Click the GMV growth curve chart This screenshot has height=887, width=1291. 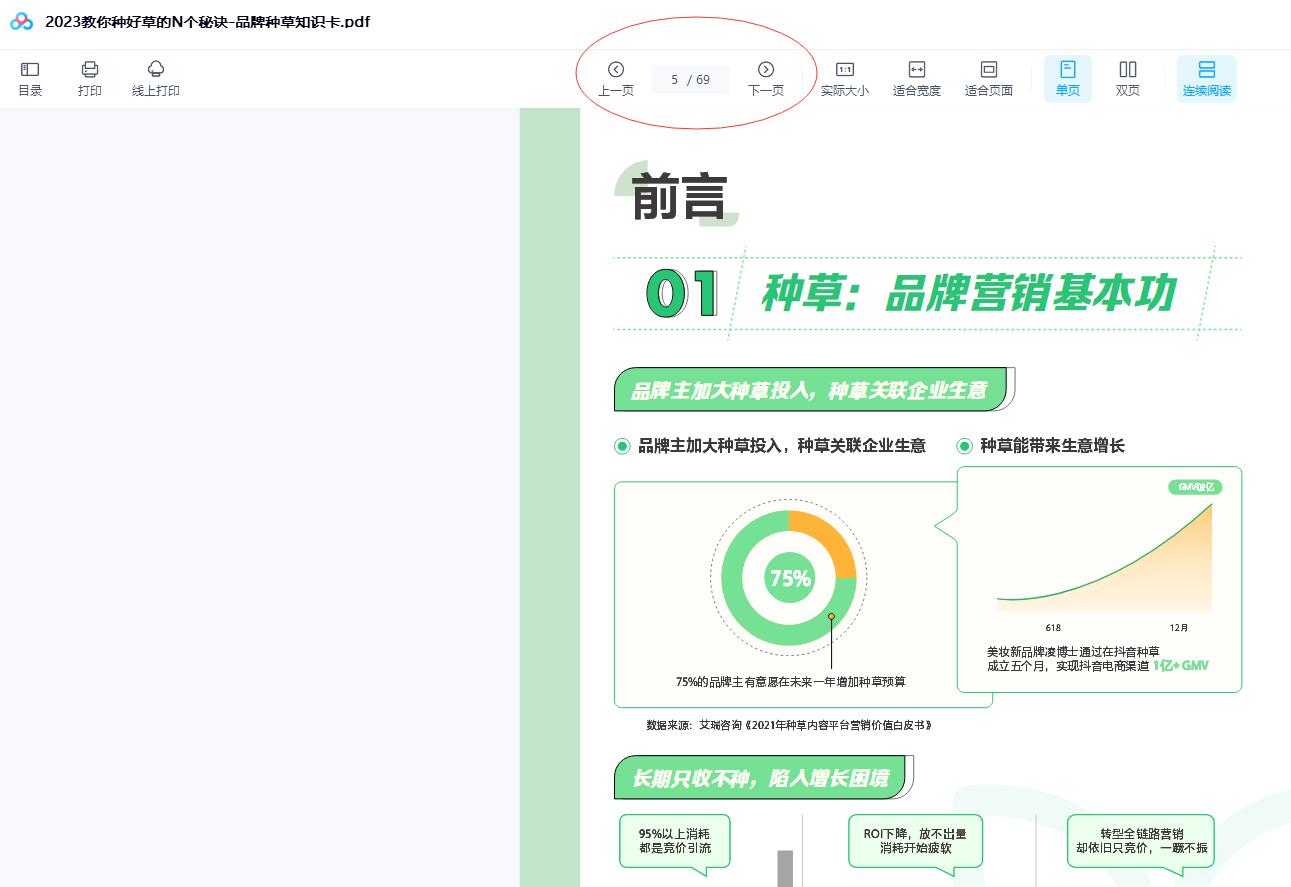tap(1104, 560)
